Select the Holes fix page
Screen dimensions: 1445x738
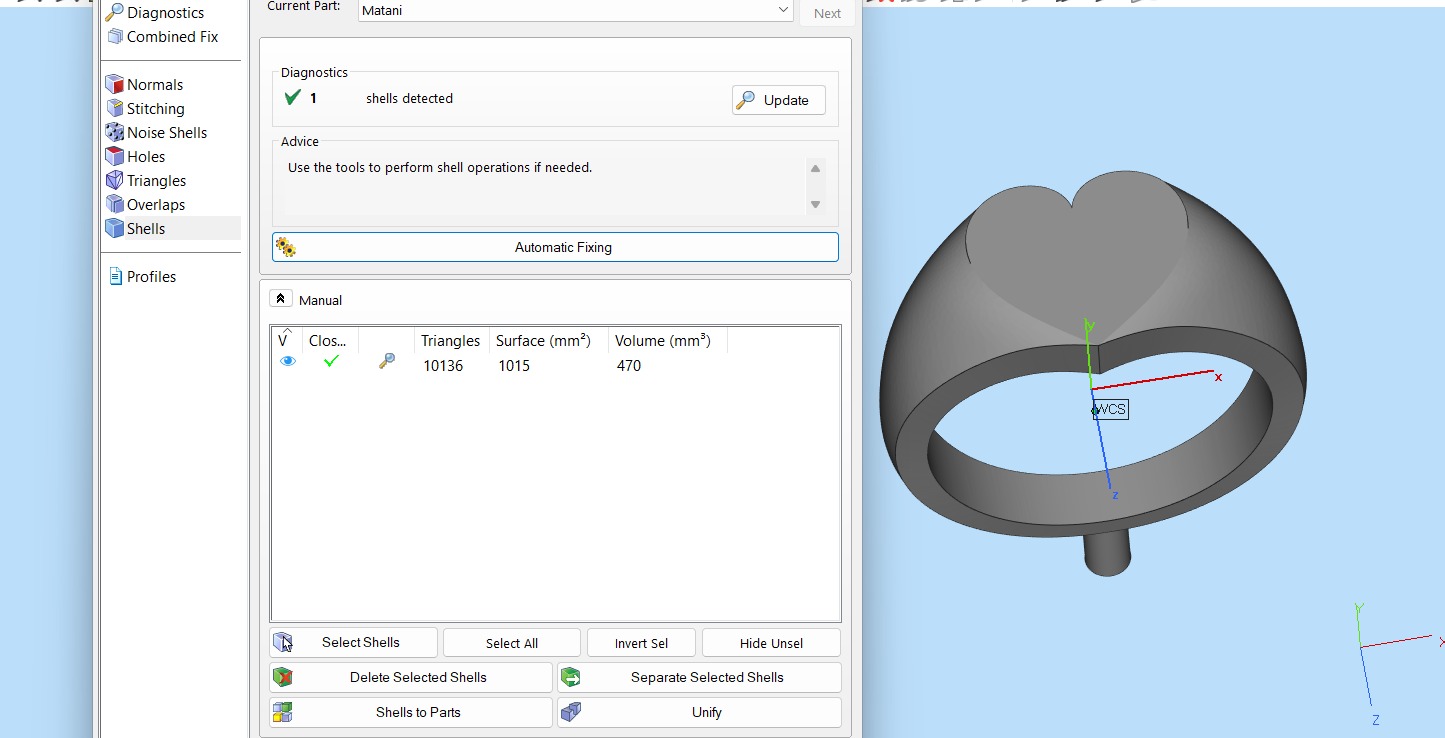[136, 157]
